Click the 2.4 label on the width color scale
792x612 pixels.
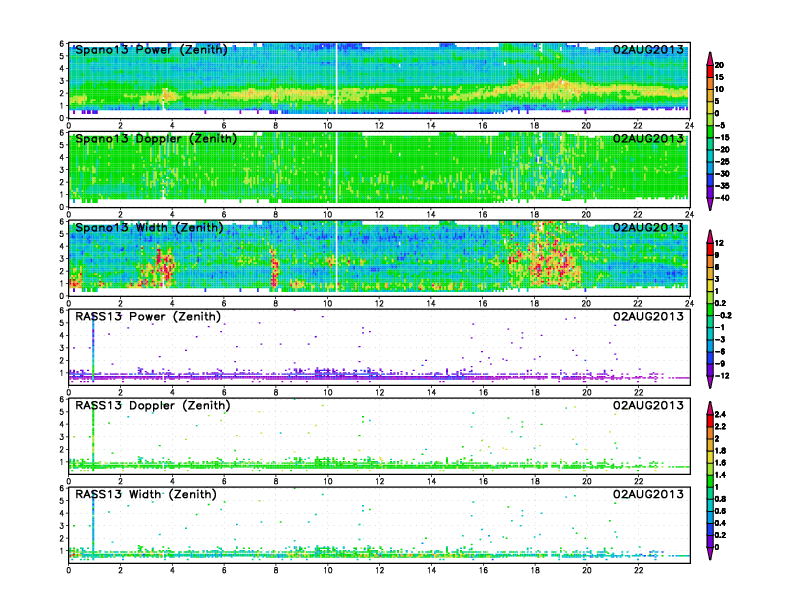720,414
